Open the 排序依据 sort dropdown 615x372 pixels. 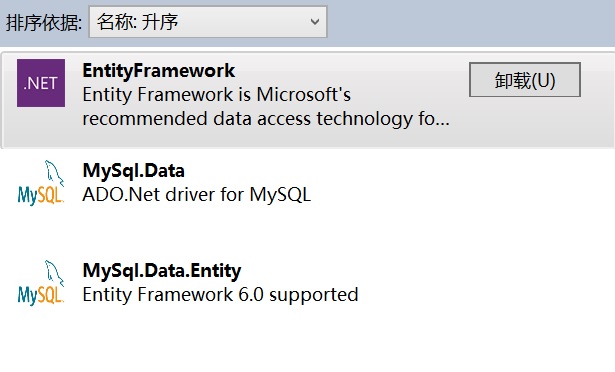point(208,22)
